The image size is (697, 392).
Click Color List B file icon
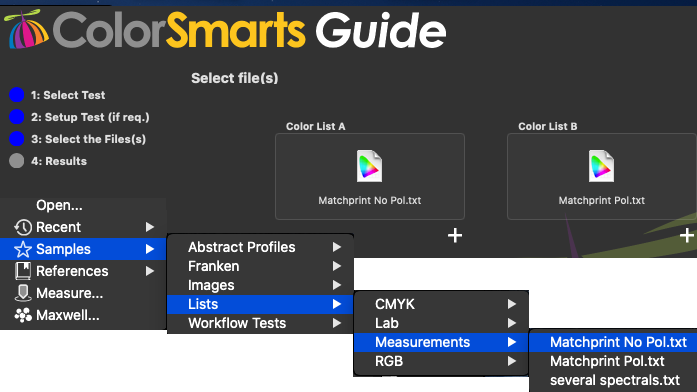pos(601,166)
